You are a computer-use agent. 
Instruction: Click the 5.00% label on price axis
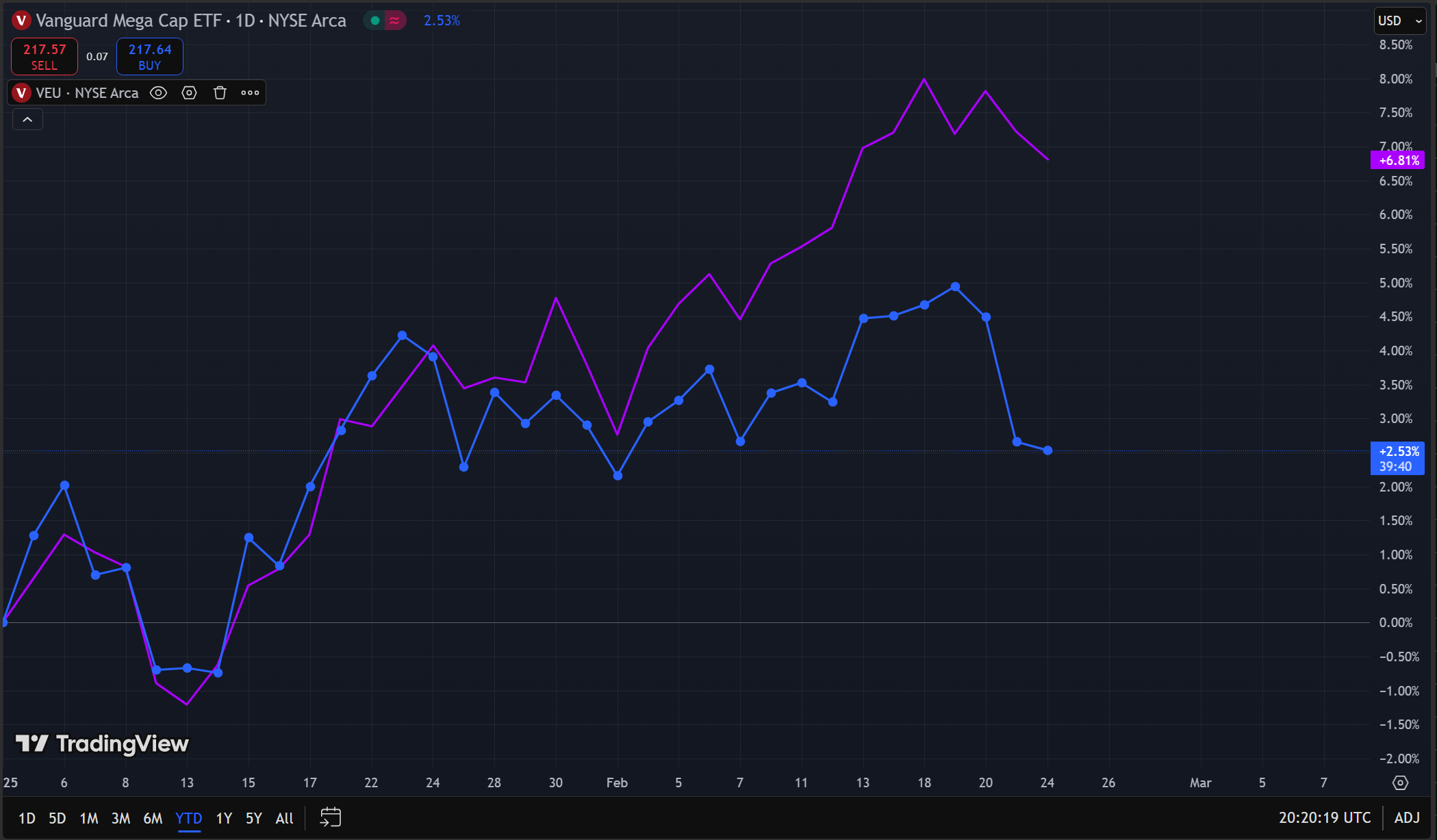pos(1396,283)
